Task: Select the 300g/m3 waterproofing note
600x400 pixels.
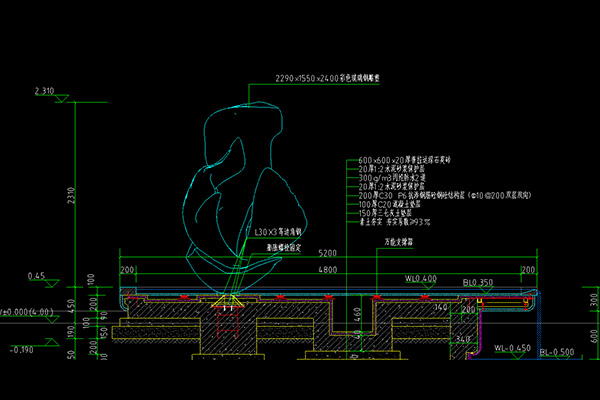Action: point(392,178)
